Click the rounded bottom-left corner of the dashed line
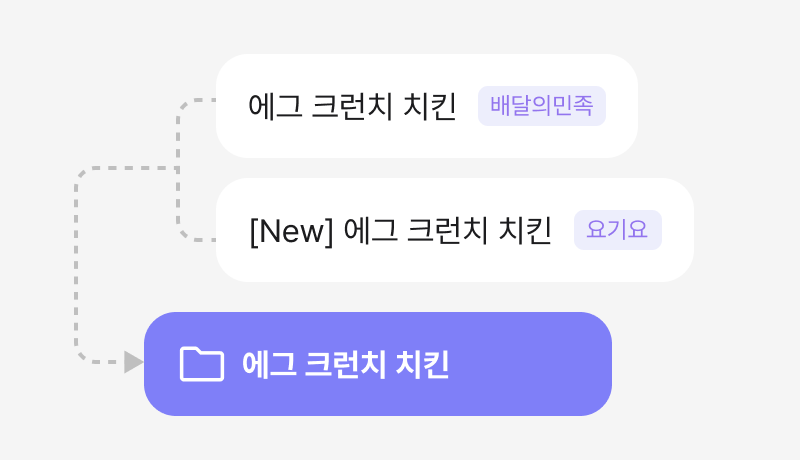Viewport: 800px width, 460px height. click(81, 357)
